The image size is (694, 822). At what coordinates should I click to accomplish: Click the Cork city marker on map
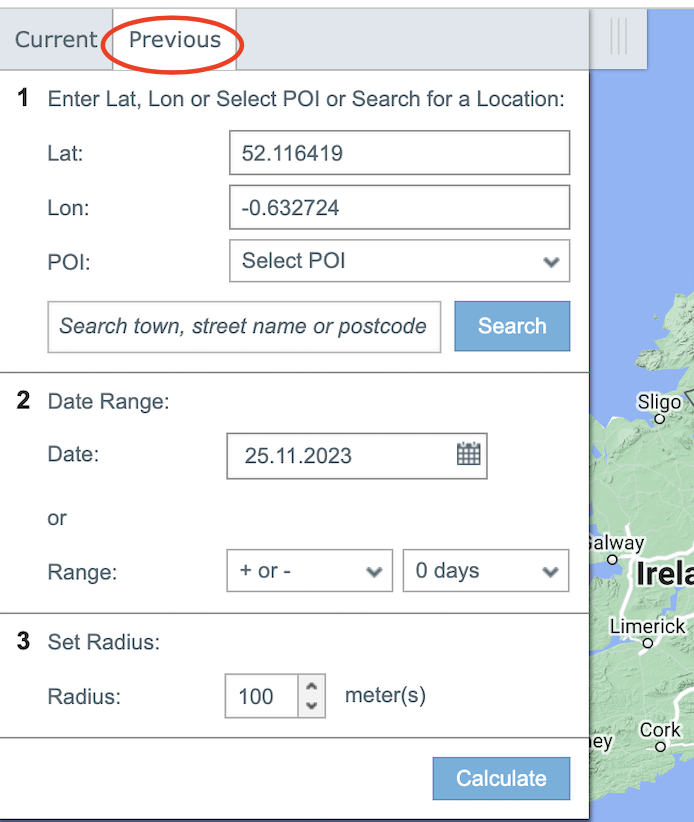[x=657, y=748]
